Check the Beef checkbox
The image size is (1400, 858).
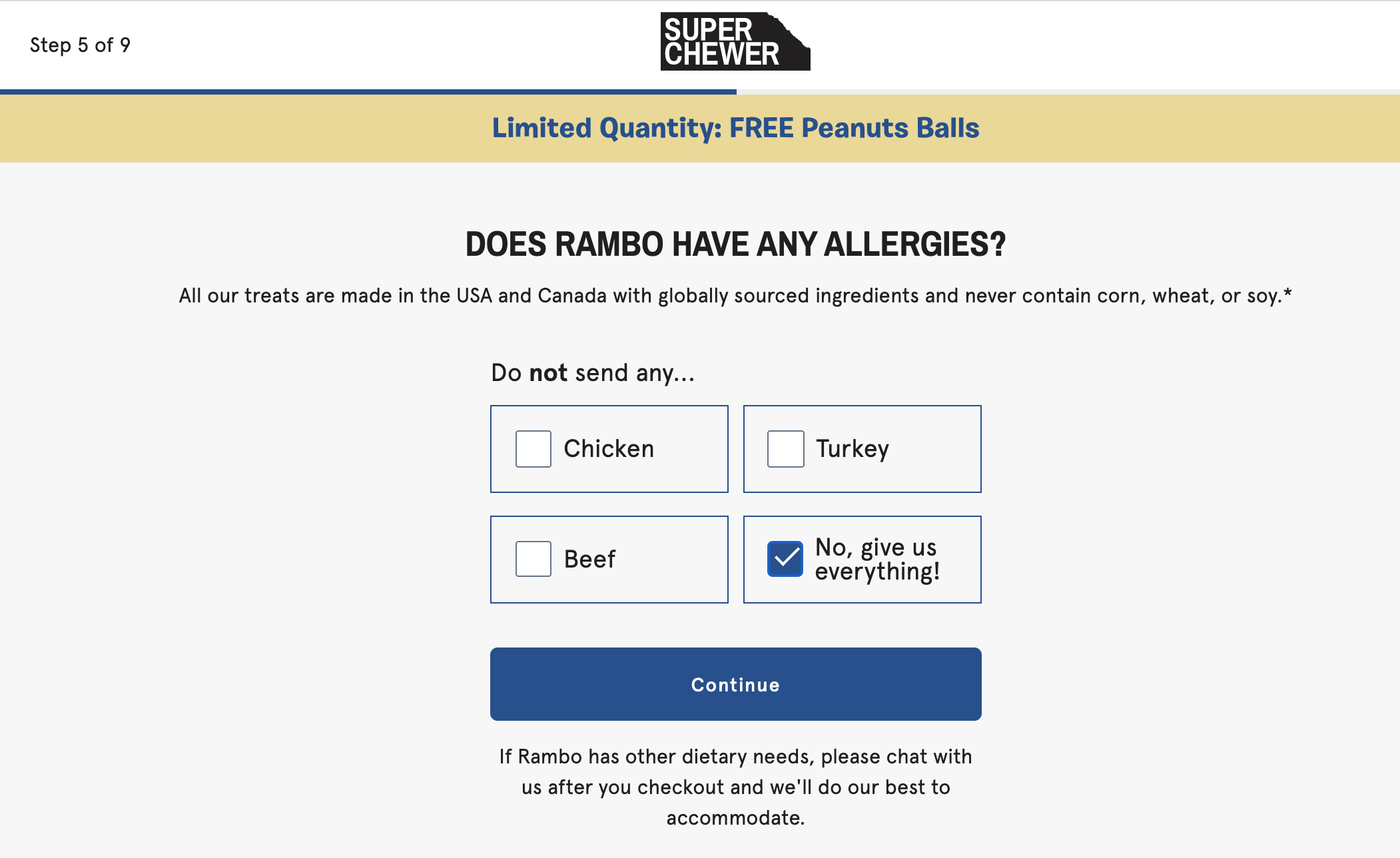click(x=533, y=559)
